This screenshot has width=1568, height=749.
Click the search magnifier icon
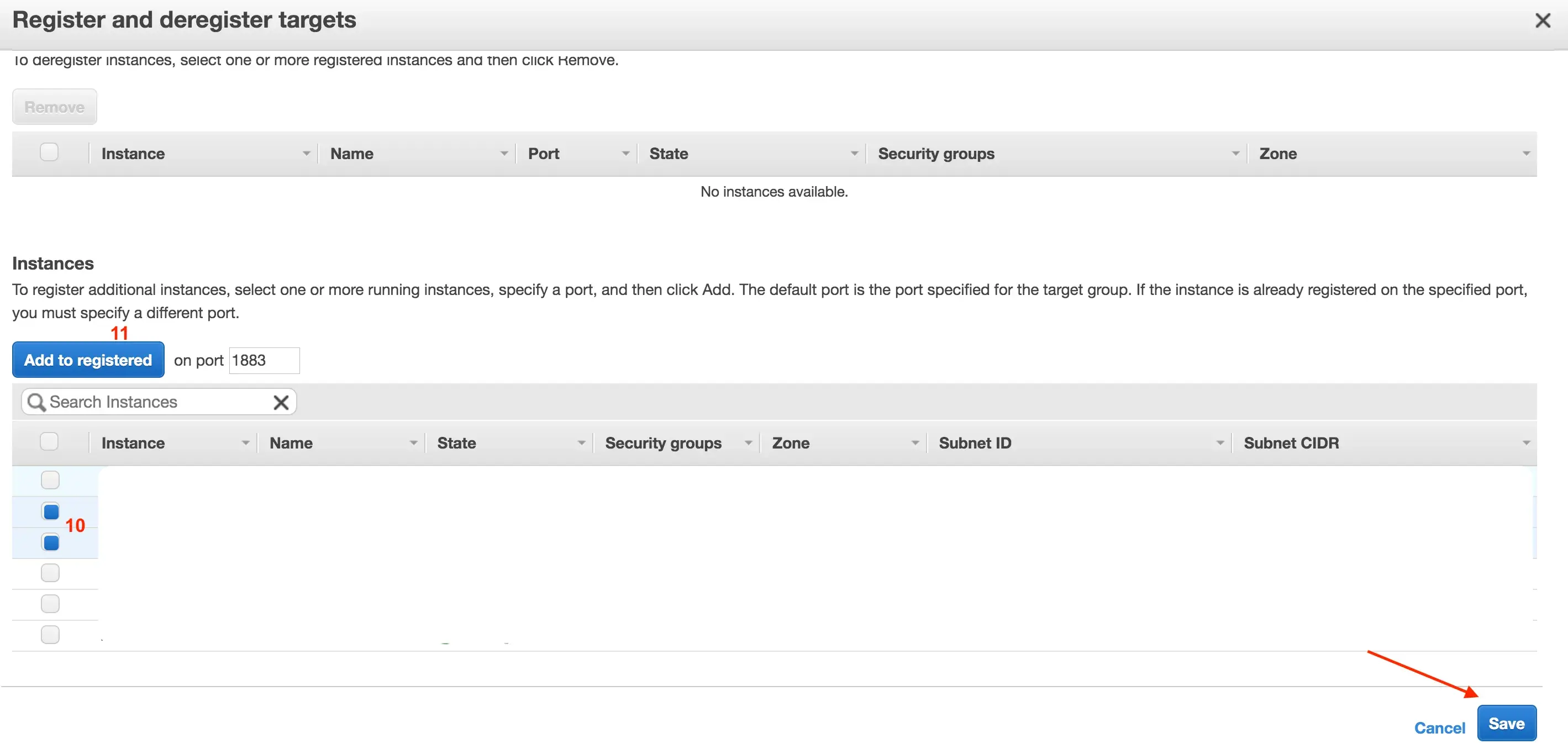(36, 402)
